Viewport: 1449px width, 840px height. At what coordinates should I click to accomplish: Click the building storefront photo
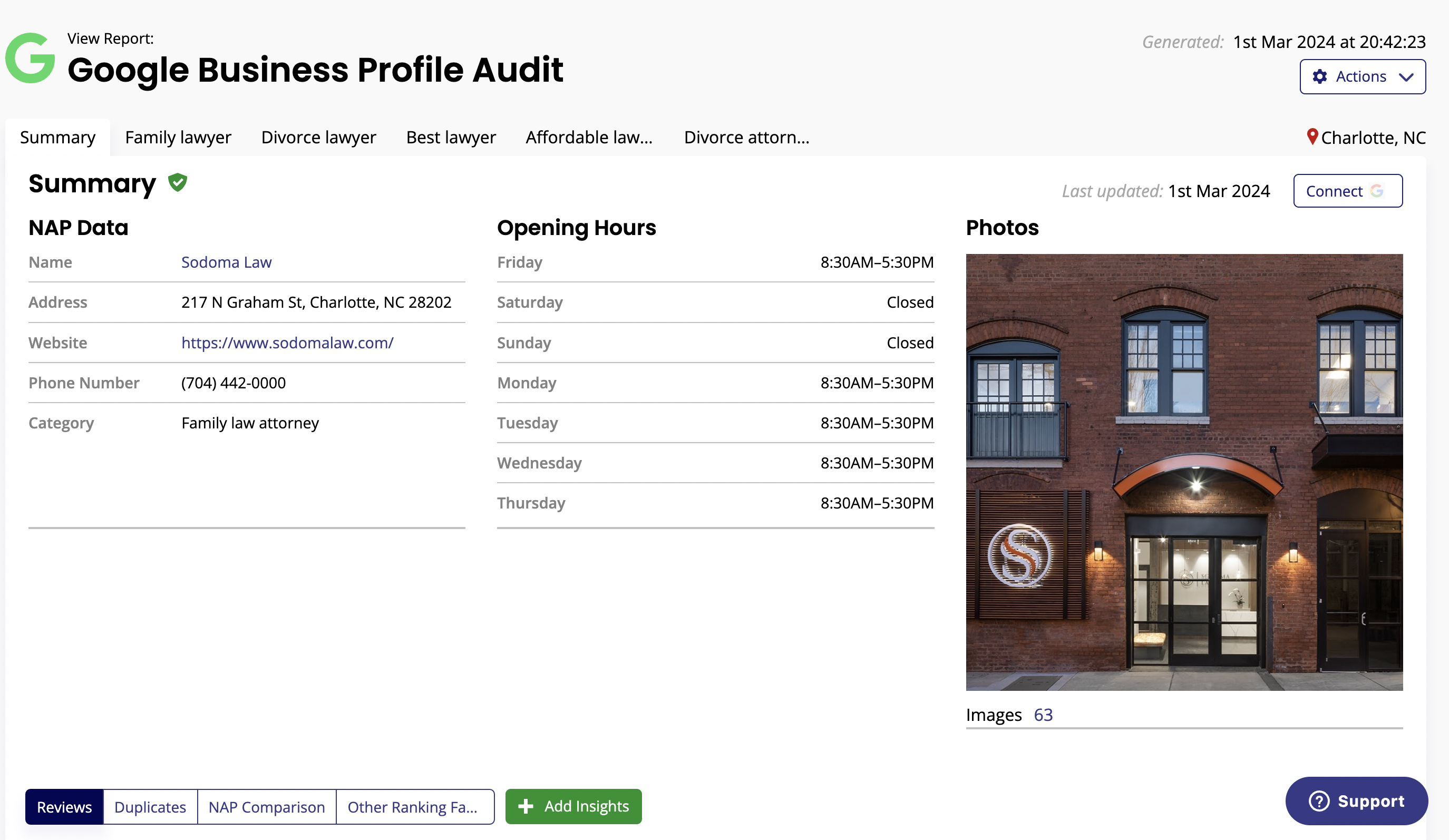[1184, 472]
